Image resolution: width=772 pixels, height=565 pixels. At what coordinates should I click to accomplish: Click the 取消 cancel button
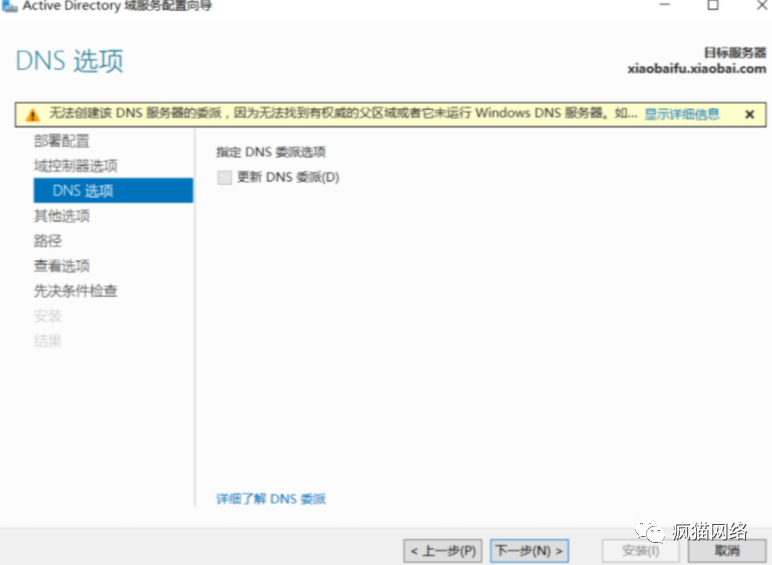pyautogui.click(x=726, y=551)
